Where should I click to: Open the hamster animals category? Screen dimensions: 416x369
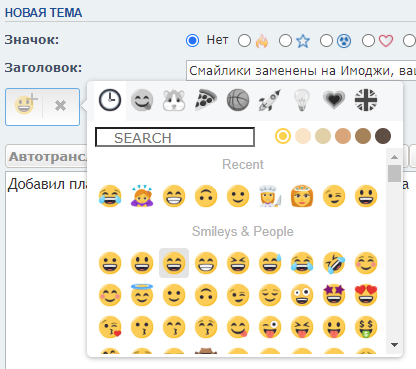[x=174, y=100]
